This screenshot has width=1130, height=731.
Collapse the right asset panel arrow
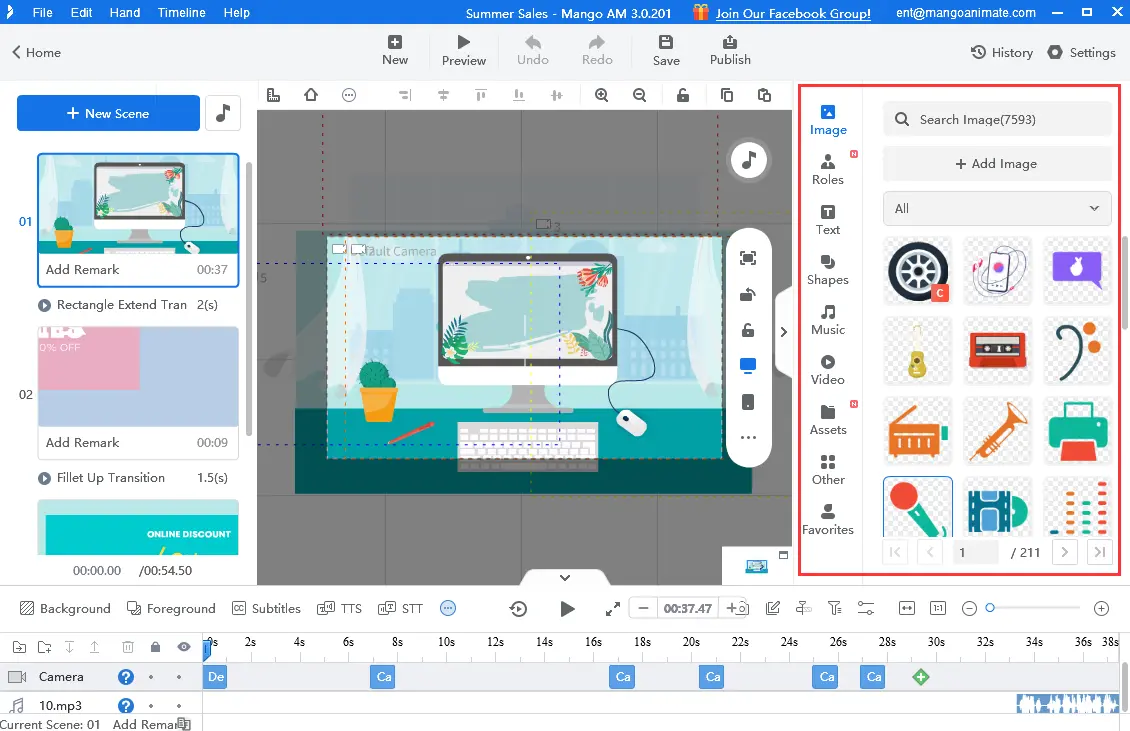[x=784, y=332]
